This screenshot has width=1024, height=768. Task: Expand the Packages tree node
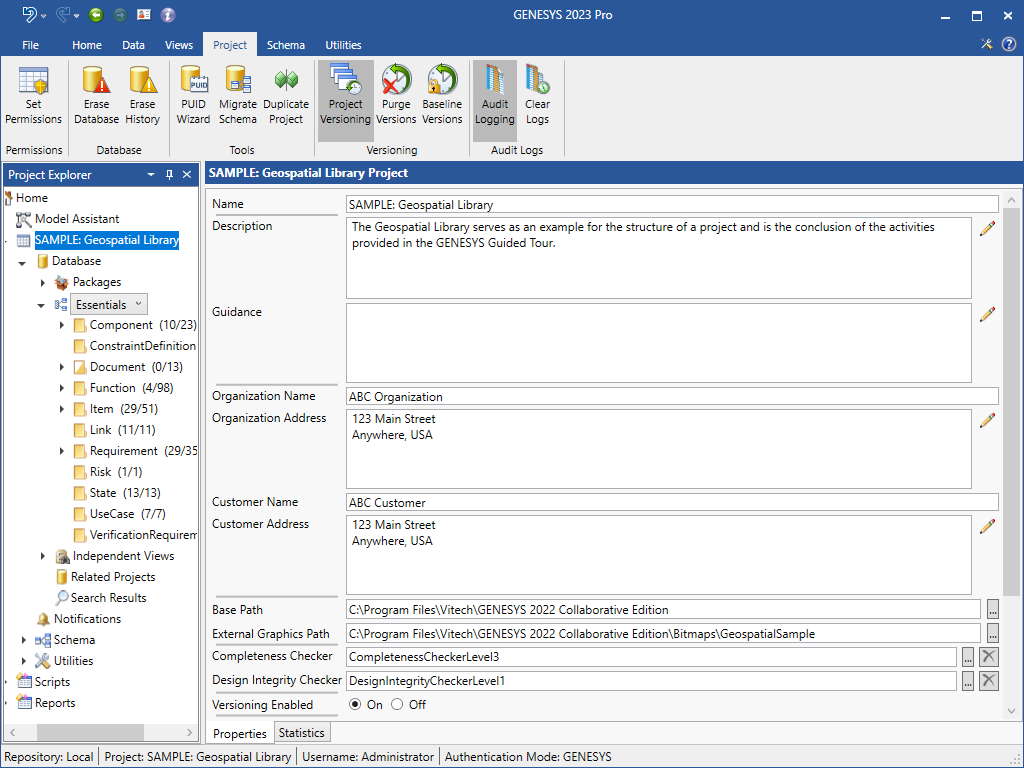tap(43, 283)
